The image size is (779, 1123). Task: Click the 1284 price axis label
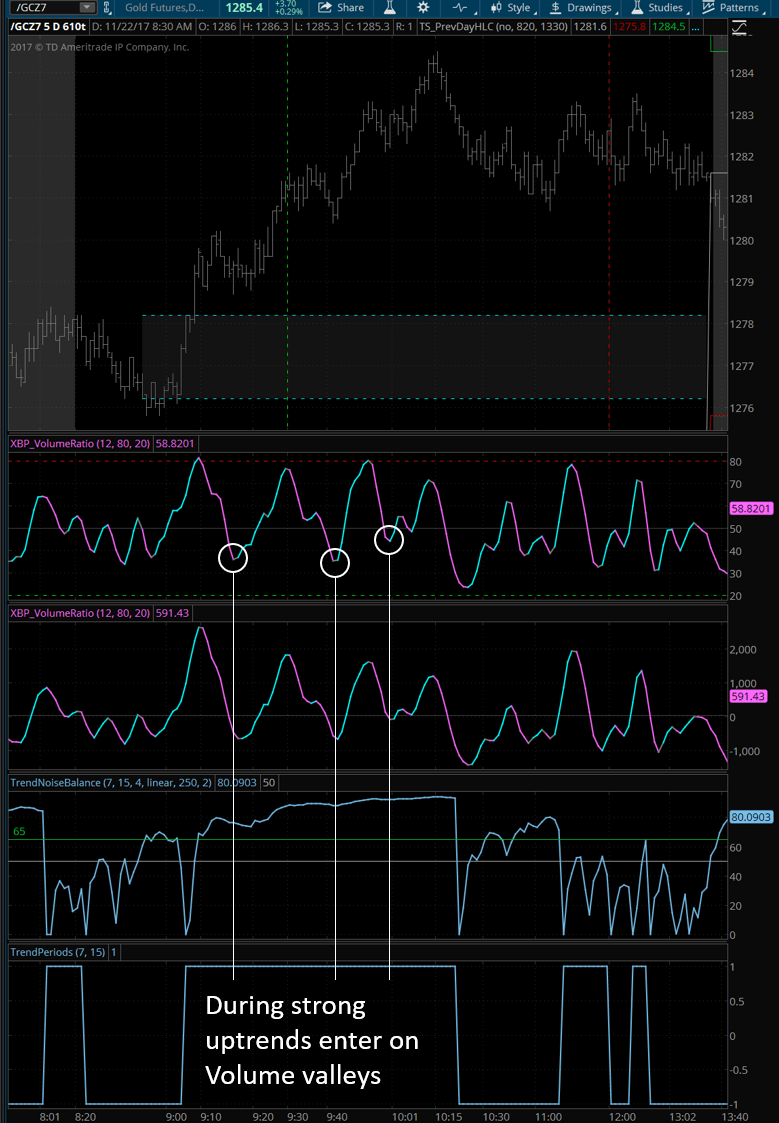click(742, 73)
